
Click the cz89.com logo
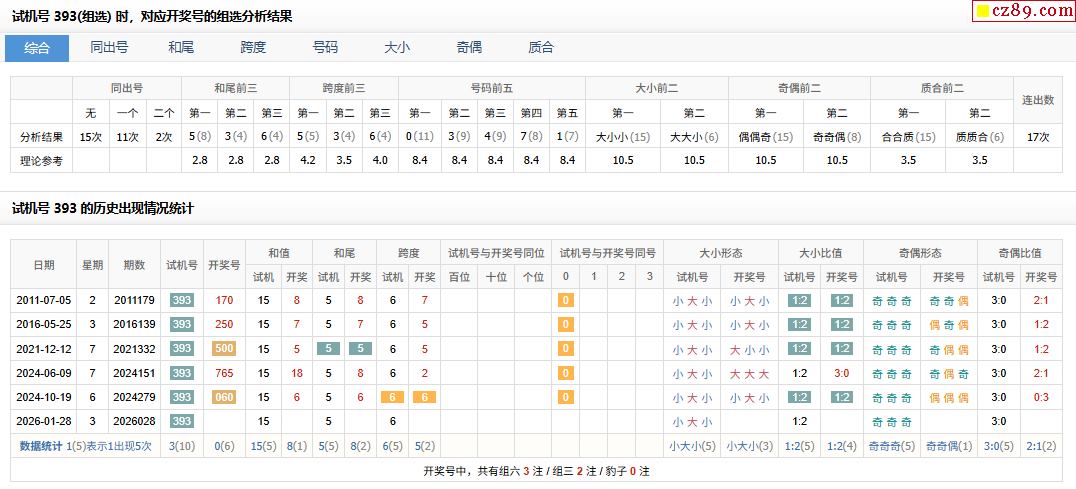coord(1023,11)
